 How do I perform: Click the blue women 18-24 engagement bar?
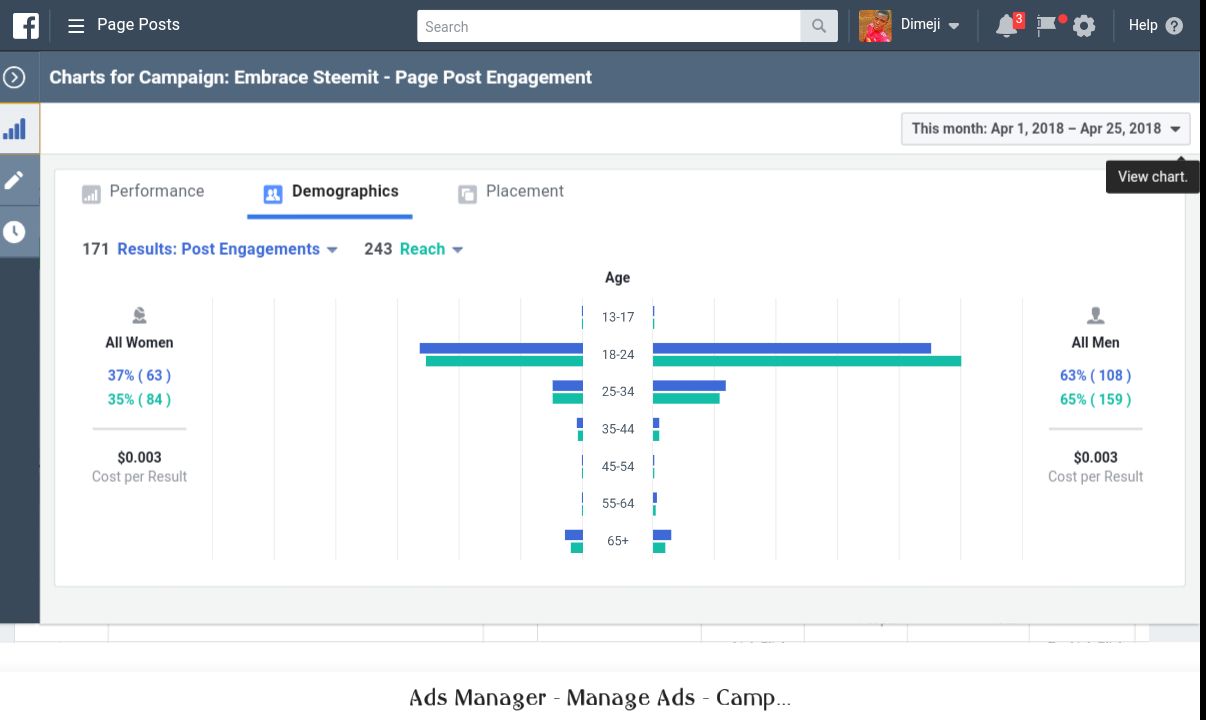[x=501, y=348]
